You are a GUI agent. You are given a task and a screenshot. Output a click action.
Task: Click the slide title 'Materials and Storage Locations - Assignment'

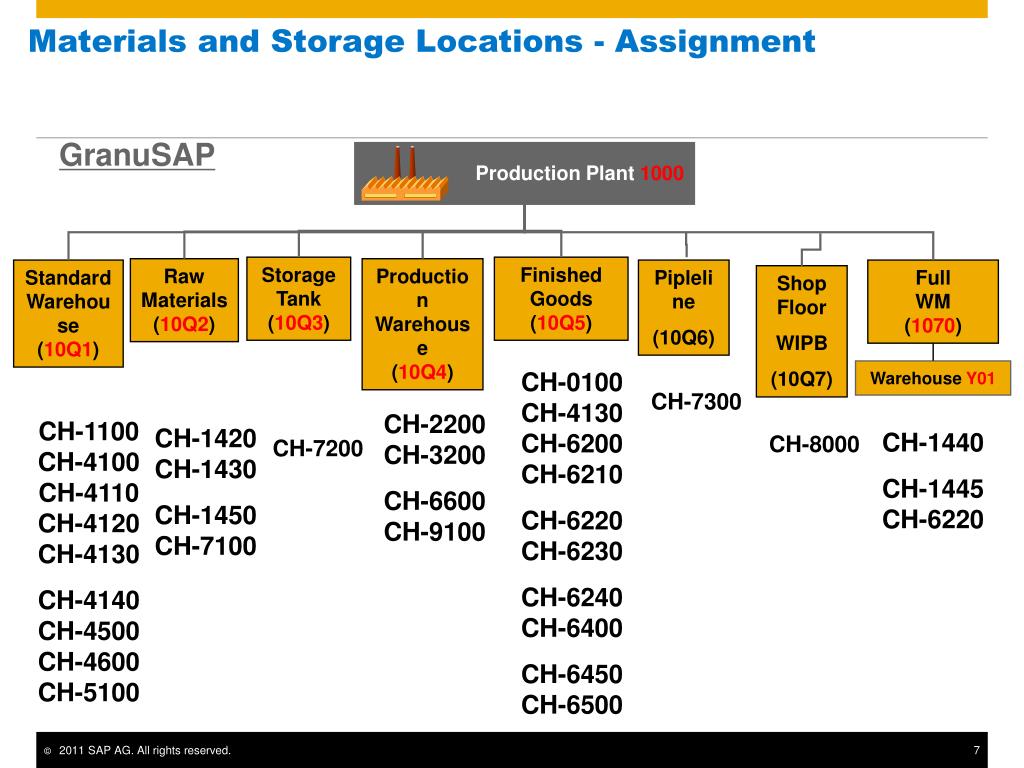422,41
